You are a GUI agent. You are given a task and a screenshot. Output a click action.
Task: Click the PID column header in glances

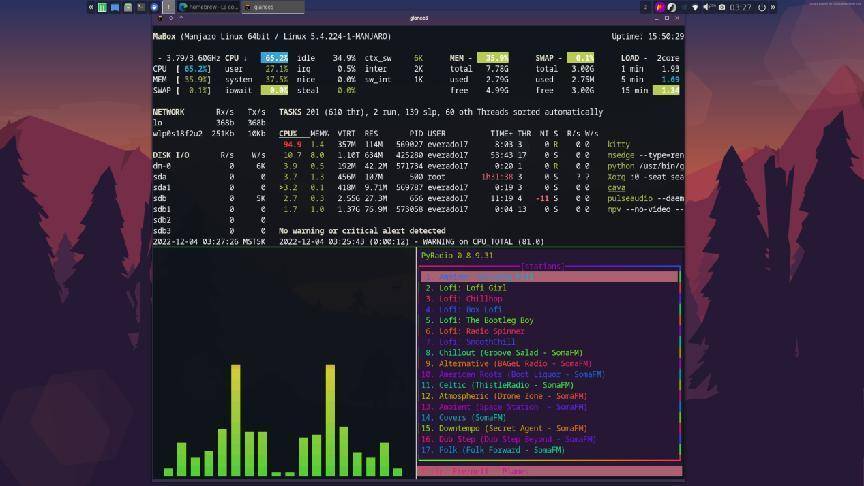(416, 133)
